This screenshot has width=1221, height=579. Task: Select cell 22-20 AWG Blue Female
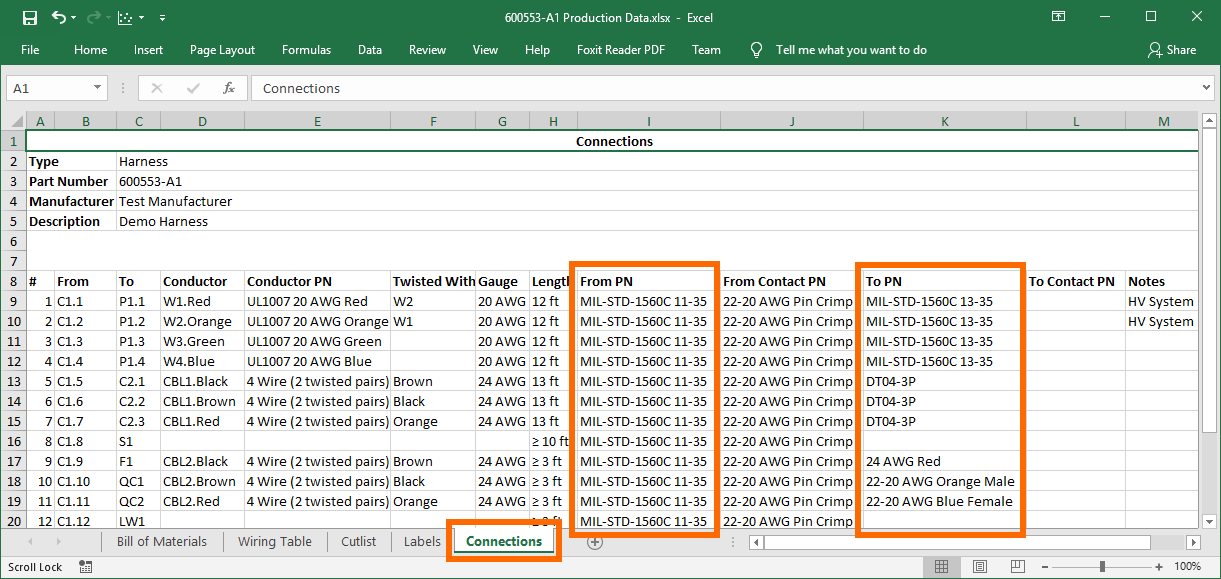[944, 501]
